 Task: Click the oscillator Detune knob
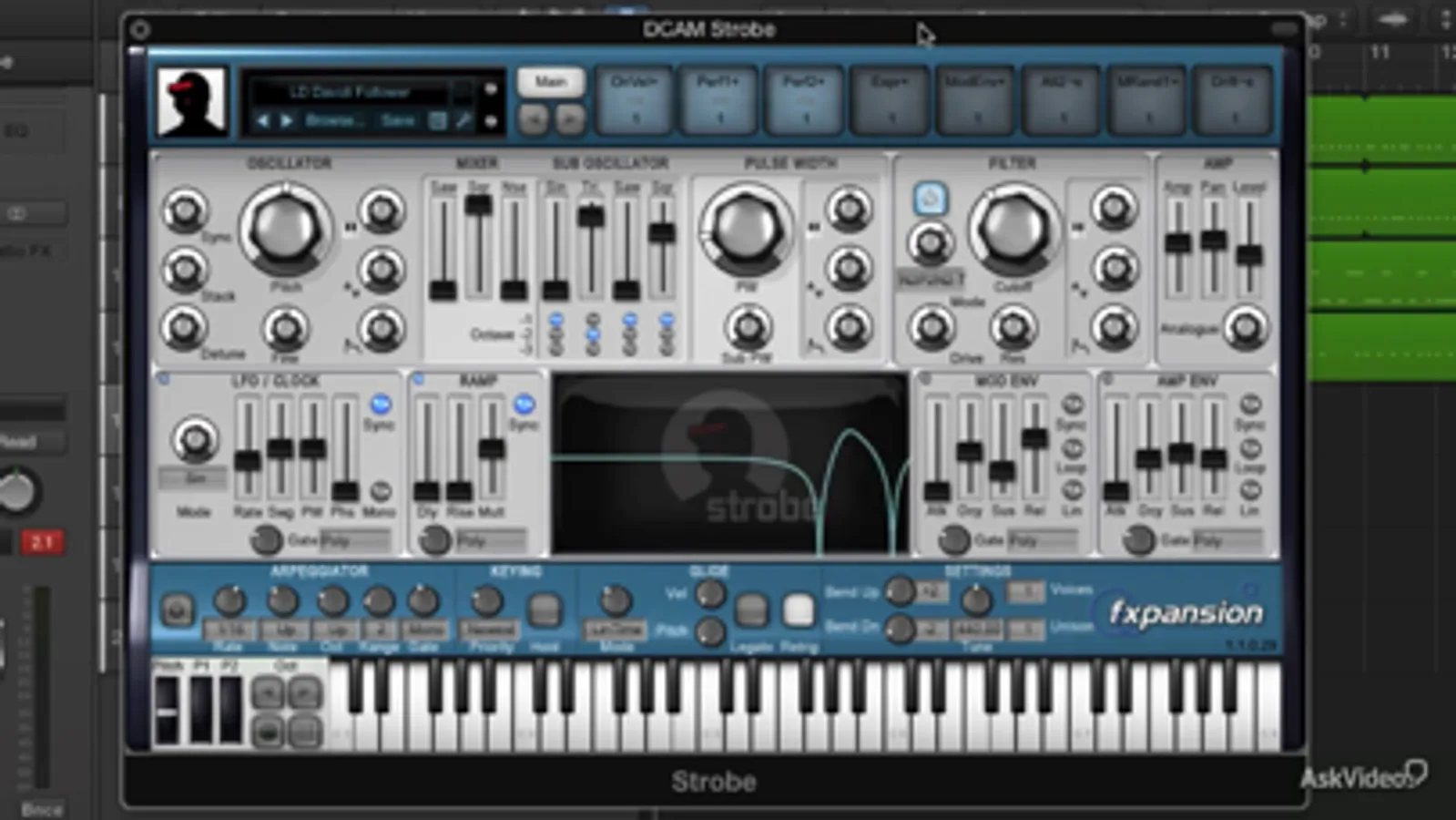click(x=184, y=327)
